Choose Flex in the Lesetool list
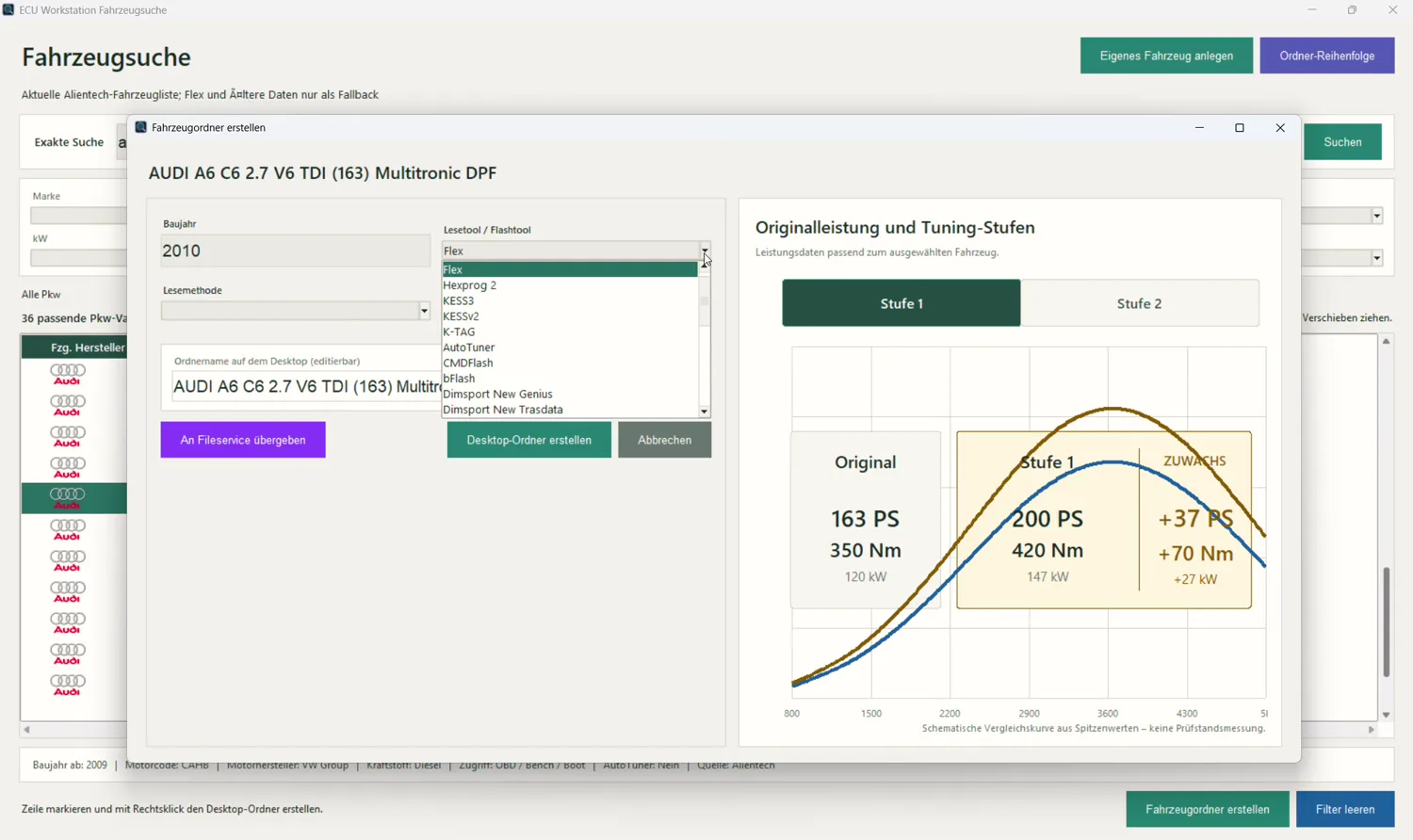 [x=570, y=269]
